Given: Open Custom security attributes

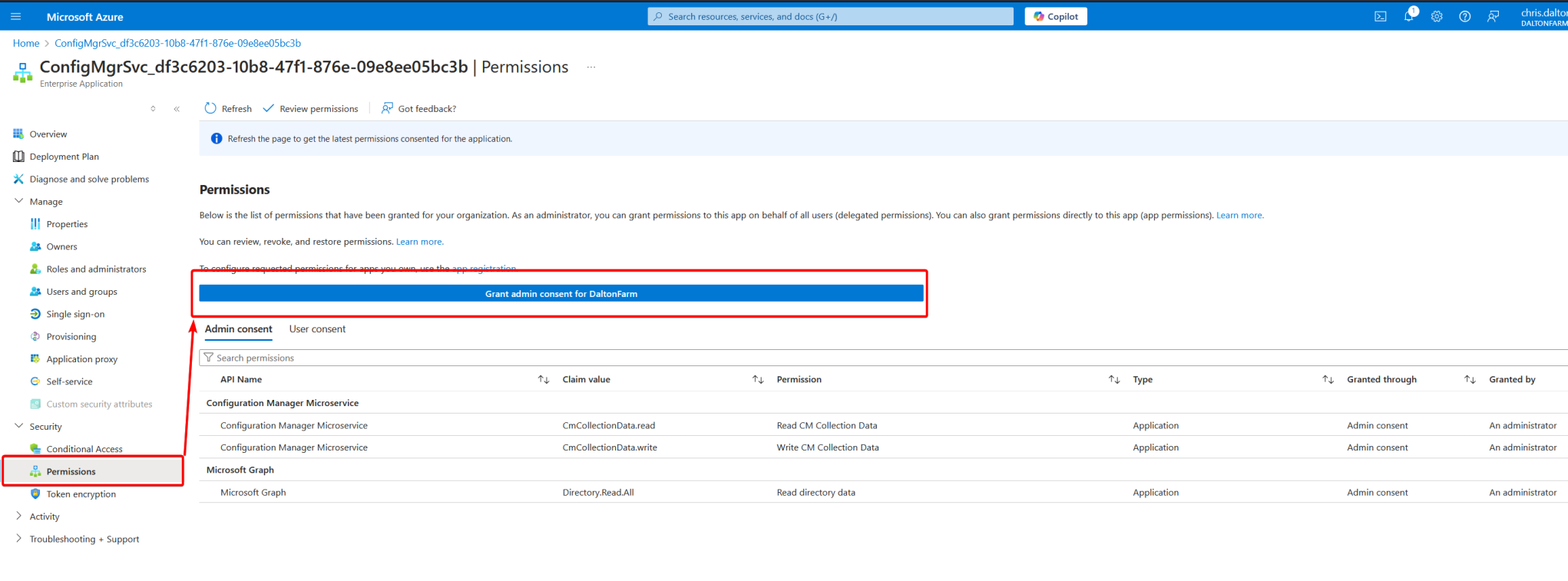Looking at the screenshot, I should pyautogui.click(x=99, y=404).
